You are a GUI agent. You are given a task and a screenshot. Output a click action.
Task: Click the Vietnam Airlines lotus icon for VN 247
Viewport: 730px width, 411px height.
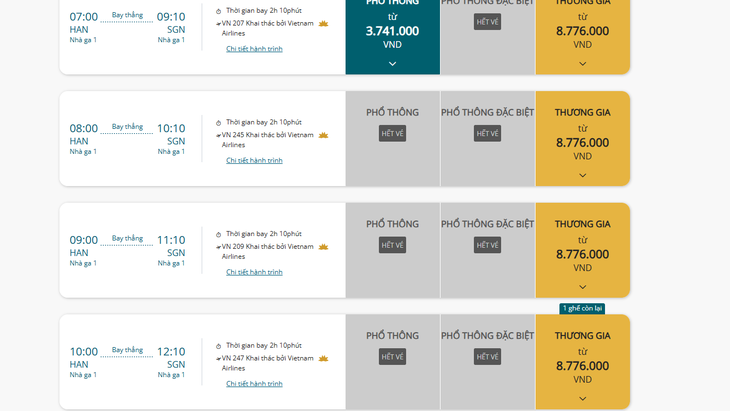(323, 359)
